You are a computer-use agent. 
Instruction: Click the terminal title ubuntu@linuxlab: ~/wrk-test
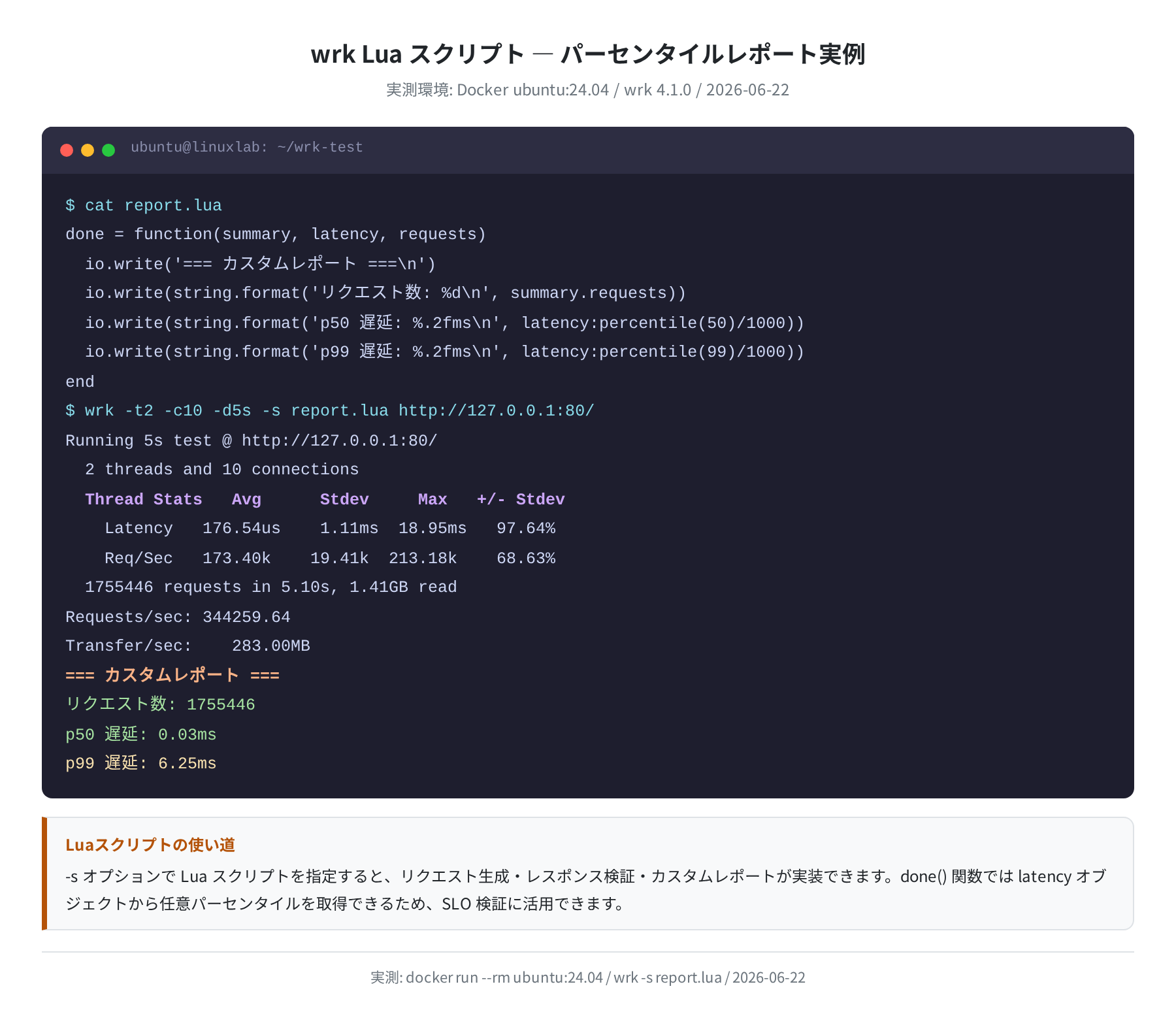[247, 148]
